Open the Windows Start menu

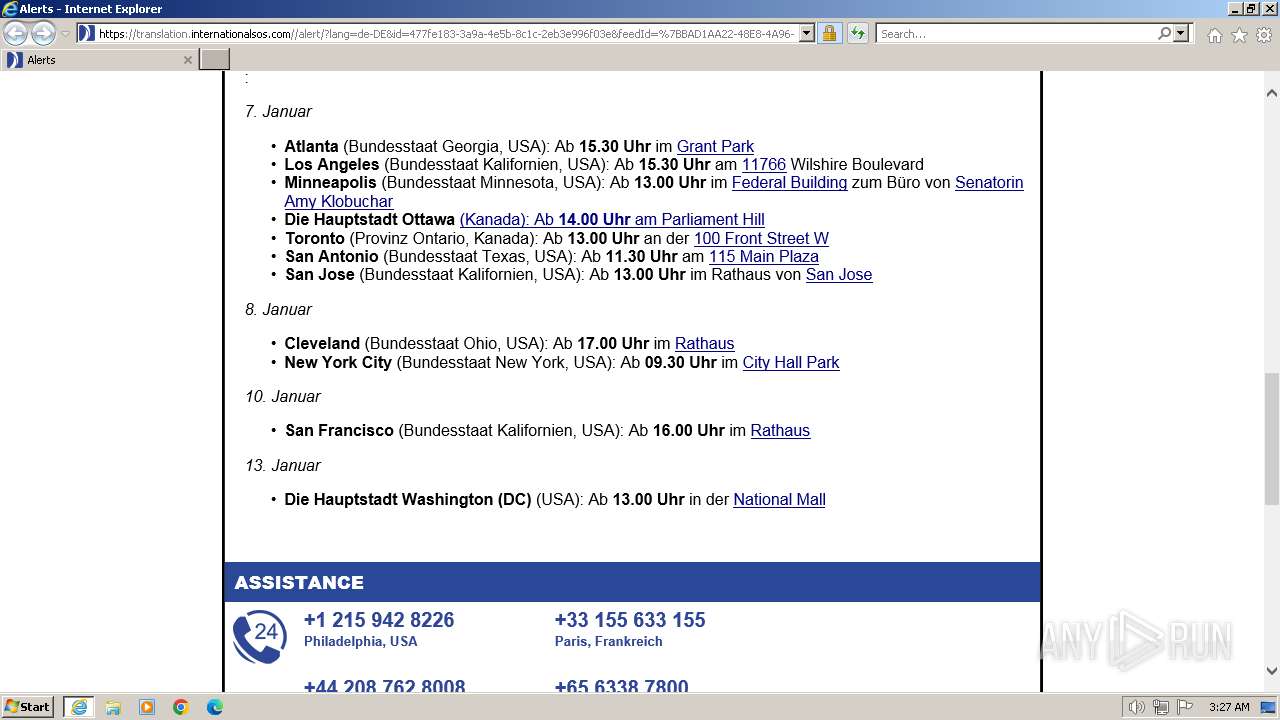coord(28,706)
